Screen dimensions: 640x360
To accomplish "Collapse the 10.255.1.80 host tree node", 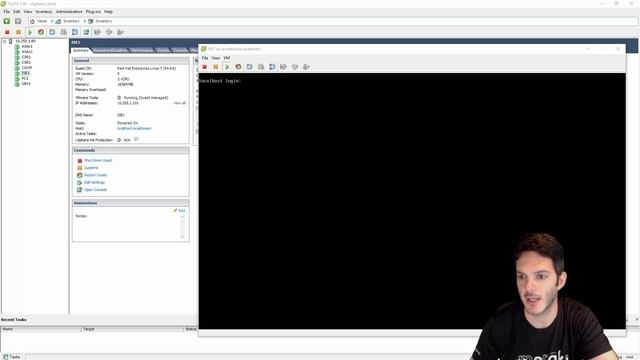I will 4,41.
